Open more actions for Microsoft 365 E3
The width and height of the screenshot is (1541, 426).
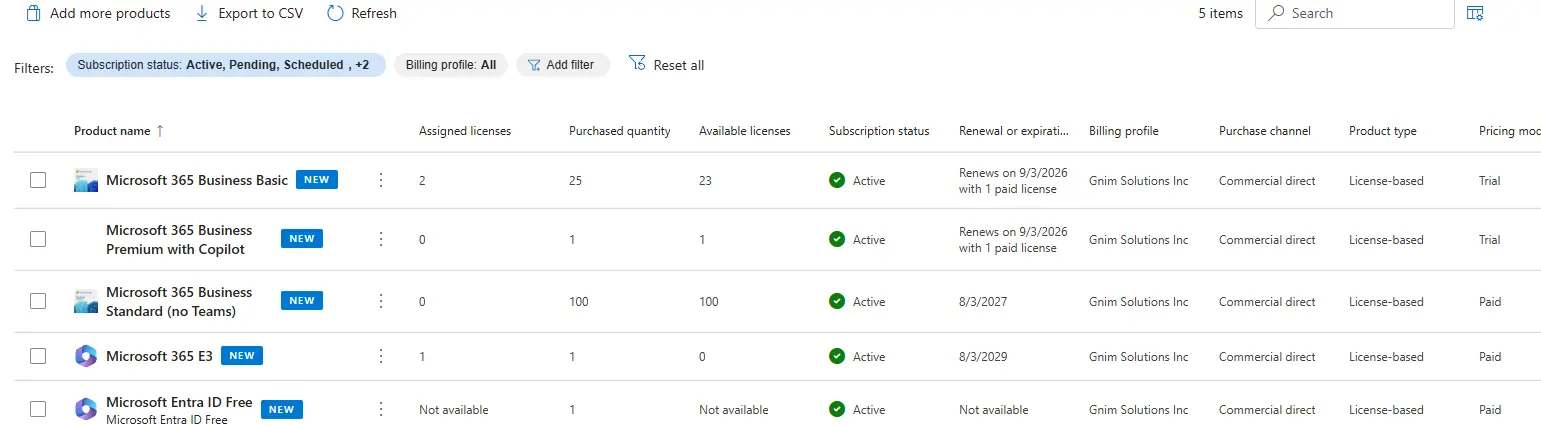point(380,356)
